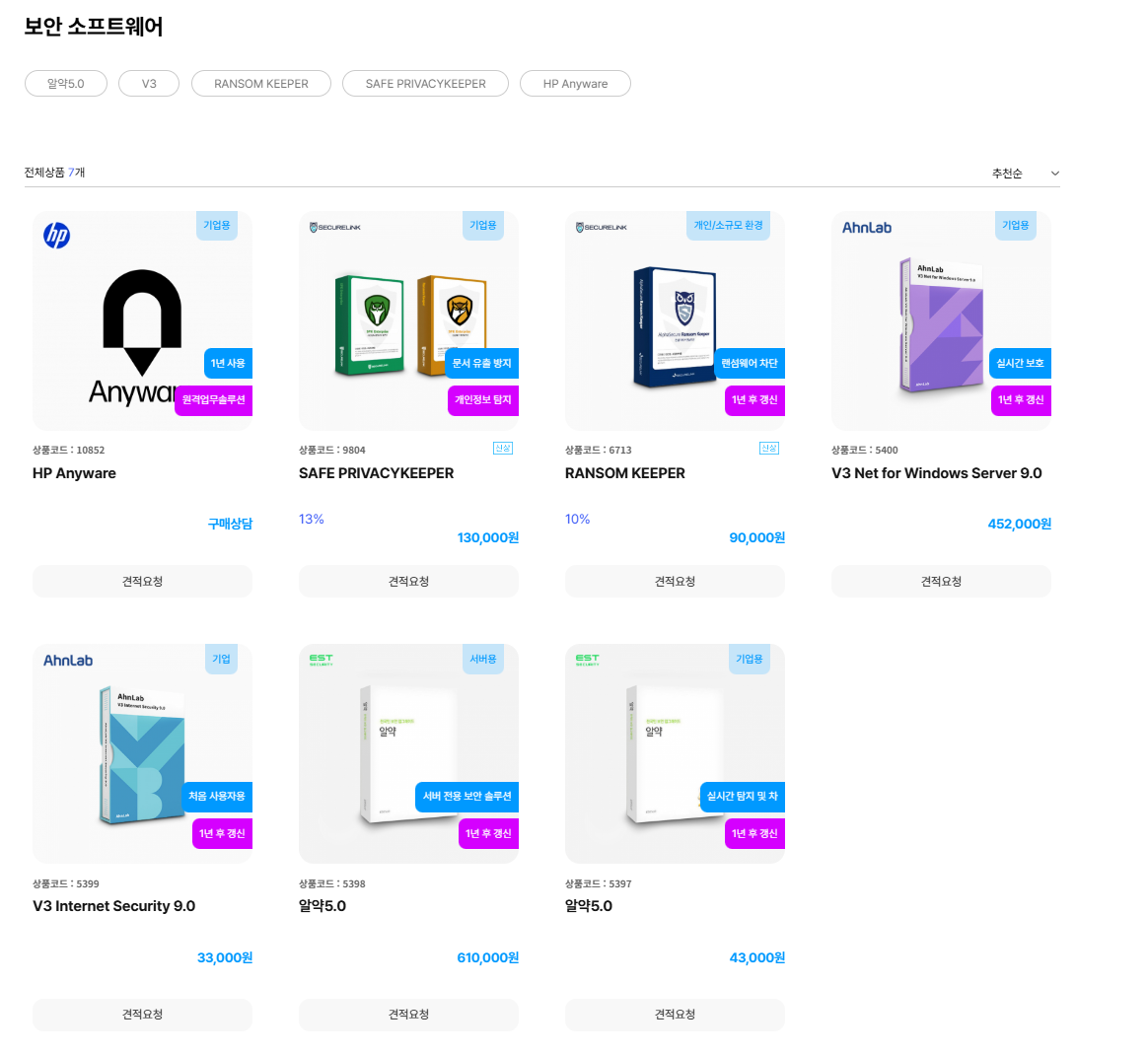Select the 알약5.0 filter tag

[x=66, y=84]
